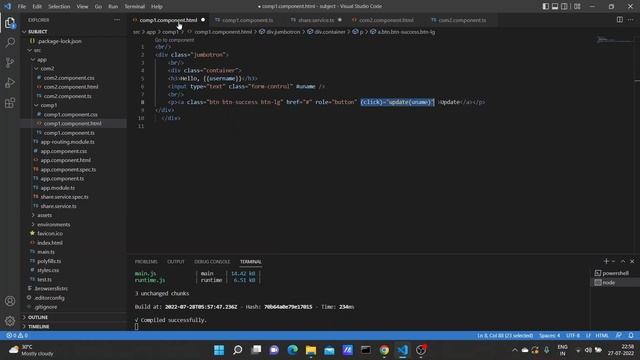Customize layout icon in title bar
640x360 pixels.
point(577,6)
